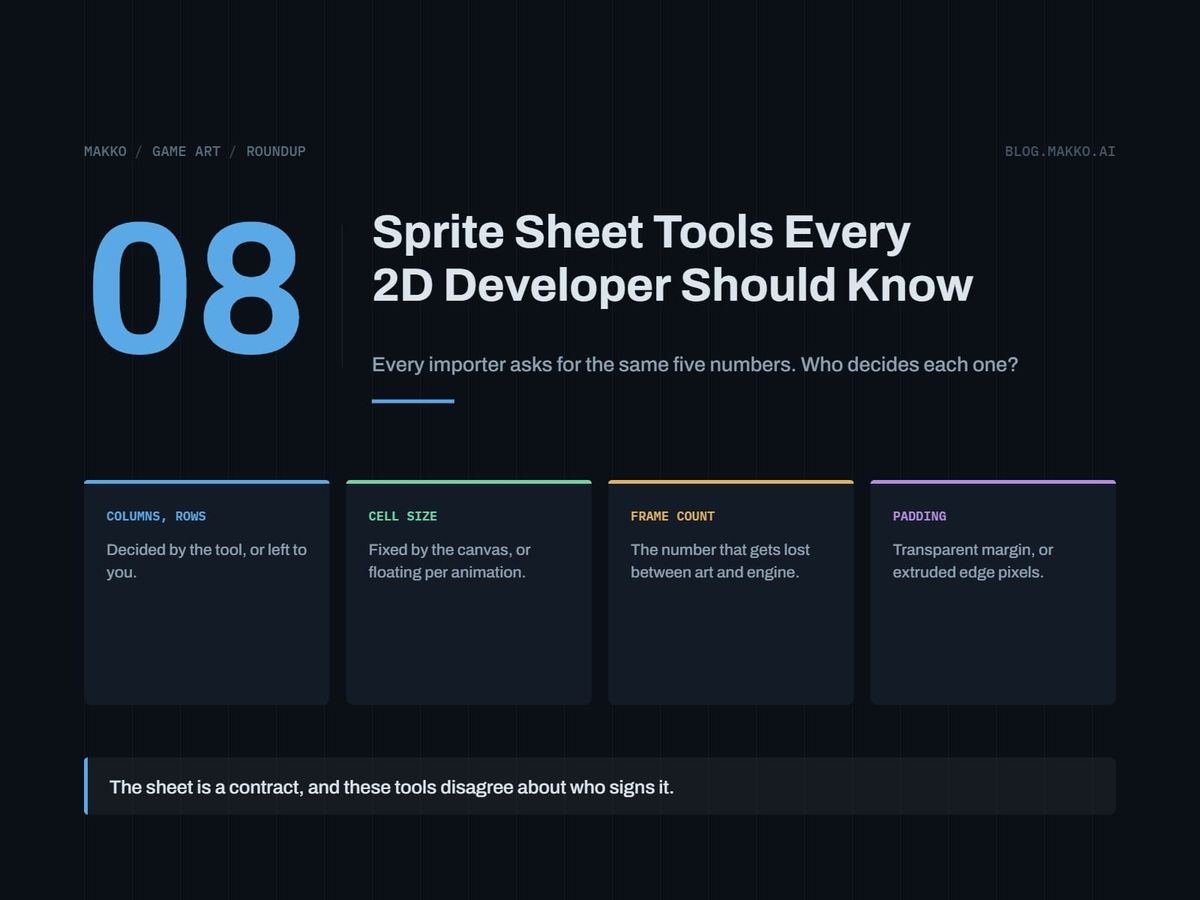Click 'The sheet is a contract' quote
This screenshot has height=900, width=1200.
click(392, 787)
